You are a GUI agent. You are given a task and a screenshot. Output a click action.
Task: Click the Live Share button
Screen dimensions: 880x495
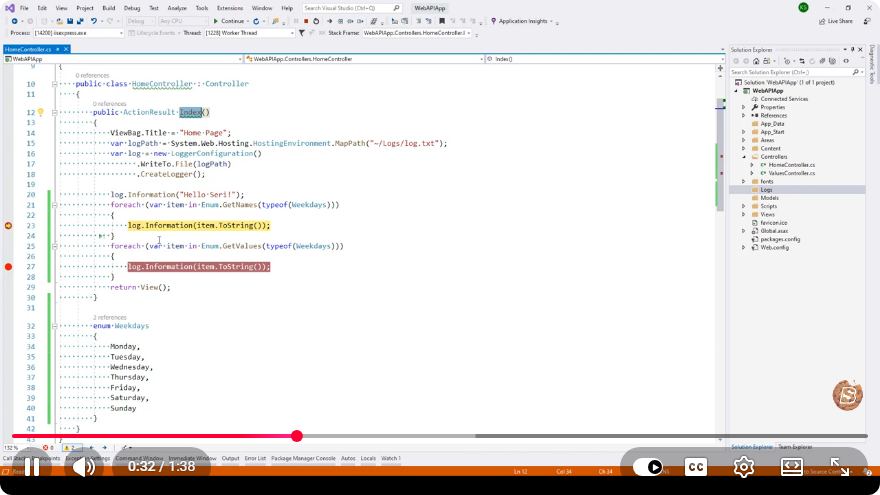(x=836, y=21)
